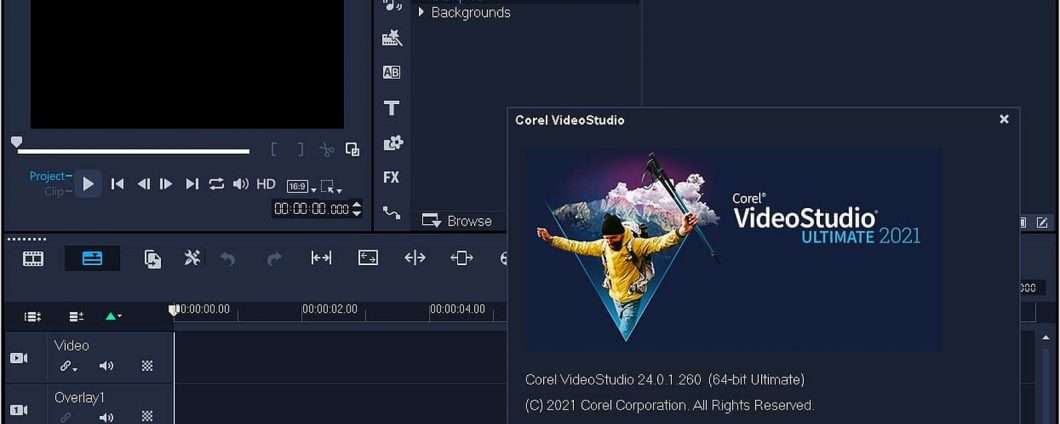The width and height of the screenshot is (1060, 424).
Task: Close the Corel VideoStudio about dialog
Action: coord(1004,119)
